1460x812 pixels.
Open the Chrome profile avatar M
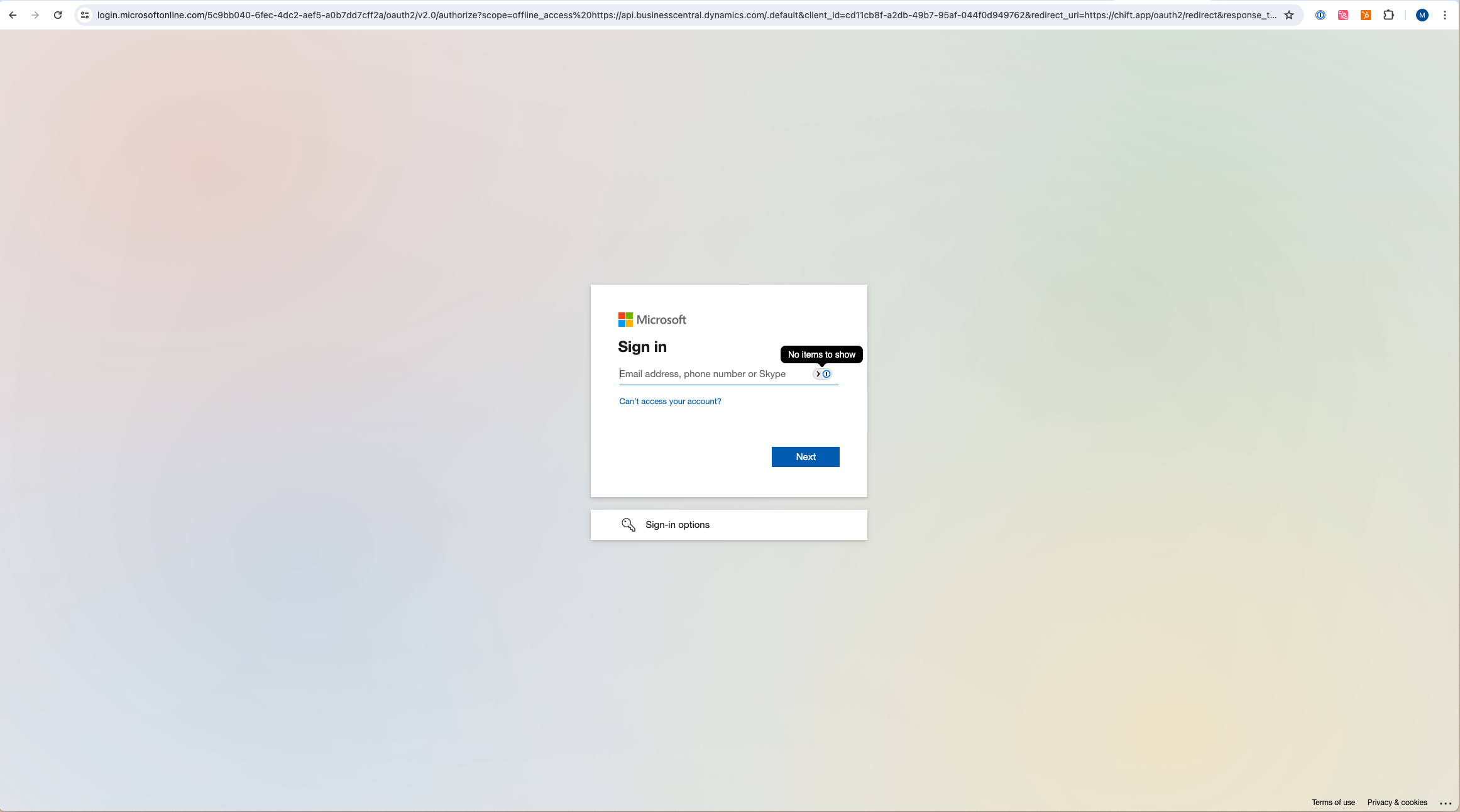click(1422, 15)
